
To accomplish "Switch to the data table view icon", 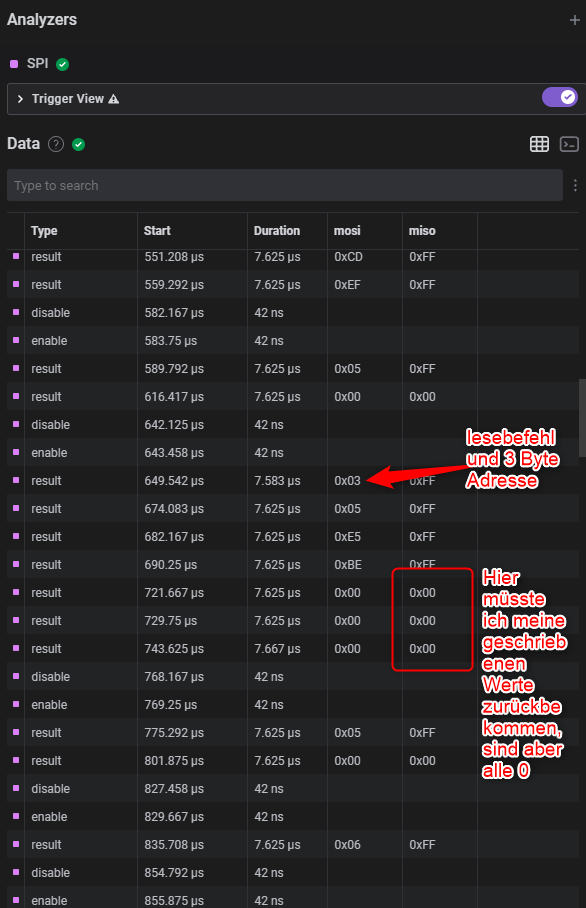I will tap(539, 144).
